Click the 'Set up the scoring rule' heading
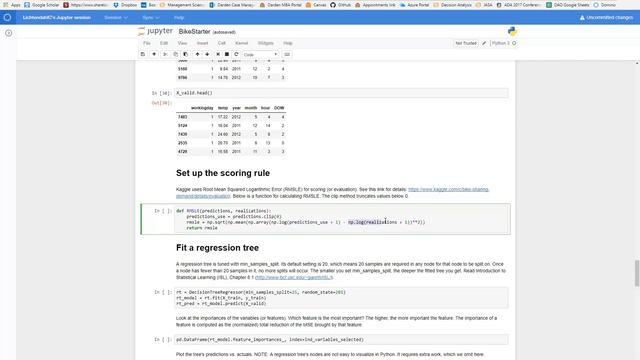This screenshot has width=640, height=360. [x=223, y=173]
